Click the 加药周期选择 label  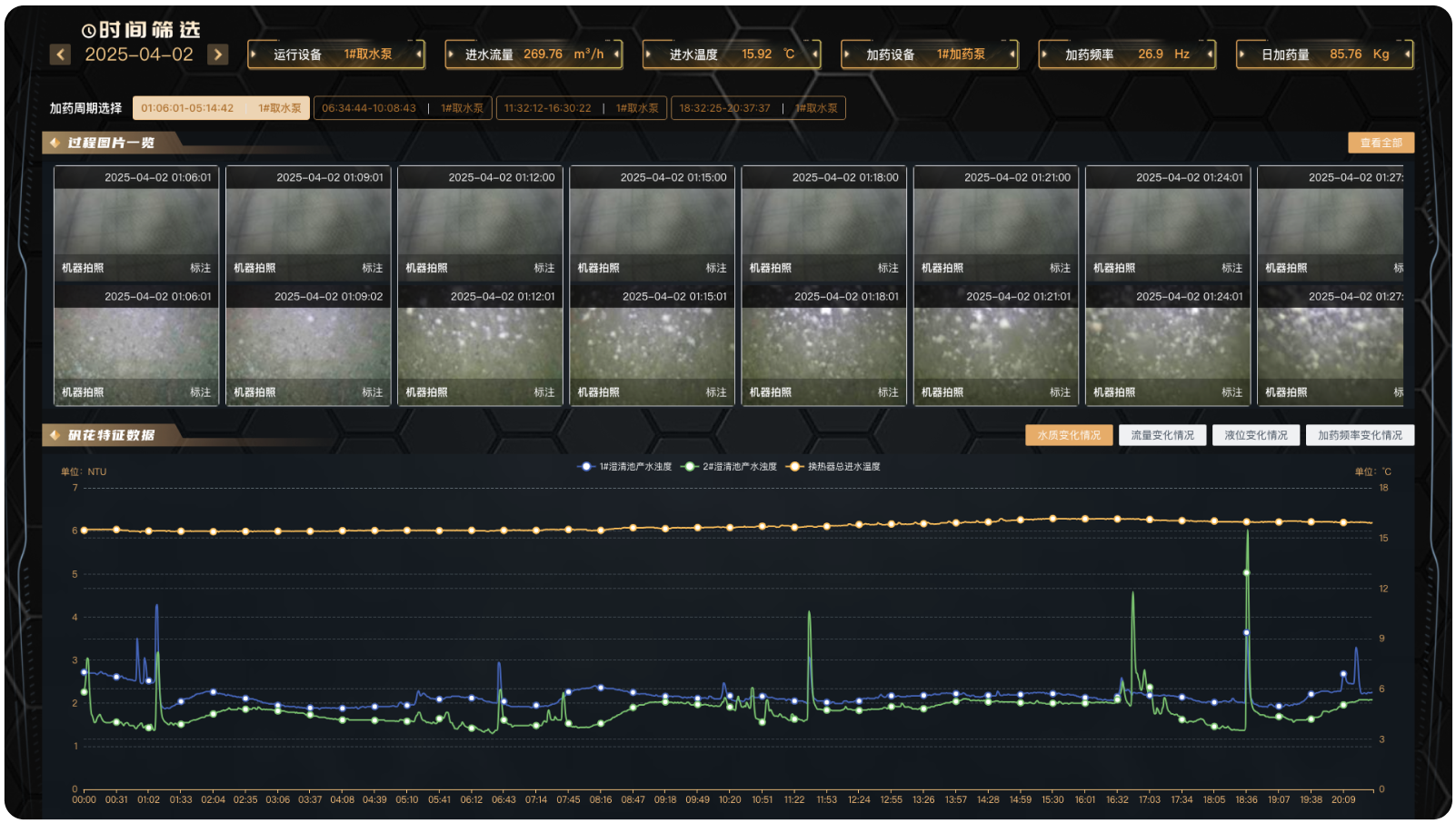(85, 108)
